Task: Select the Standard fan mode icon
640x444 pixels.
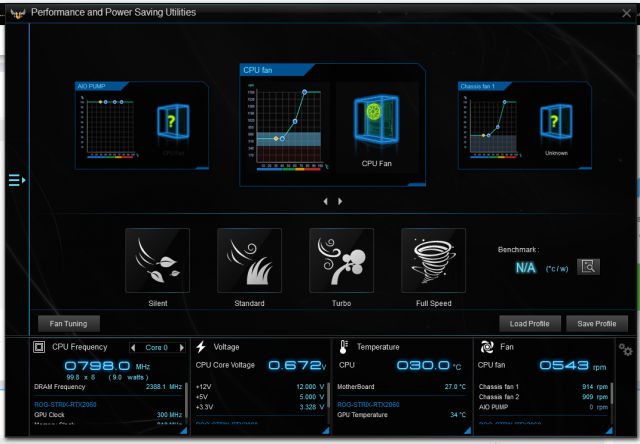Action: [x=249, y=260]
